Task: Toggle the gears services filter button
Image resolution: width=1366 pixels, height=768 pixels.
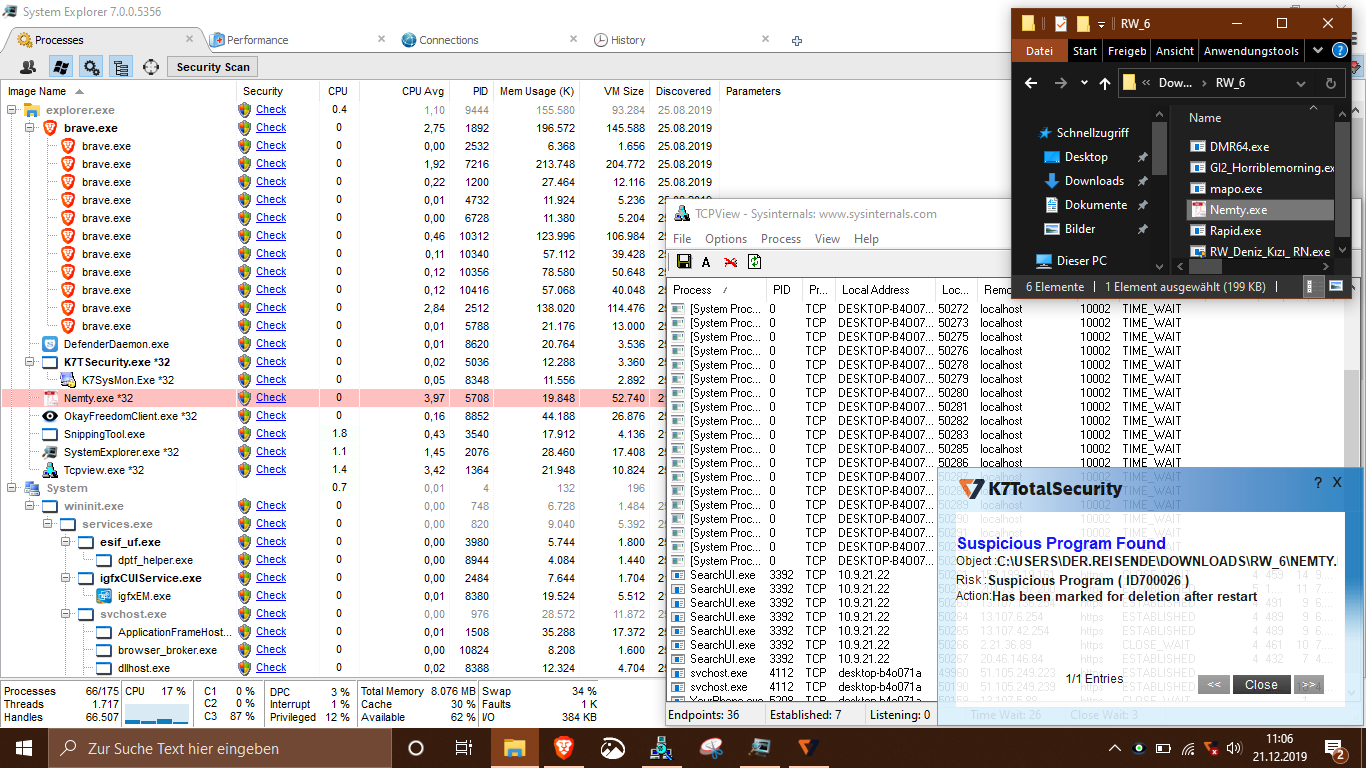Action: pos(91,67)
